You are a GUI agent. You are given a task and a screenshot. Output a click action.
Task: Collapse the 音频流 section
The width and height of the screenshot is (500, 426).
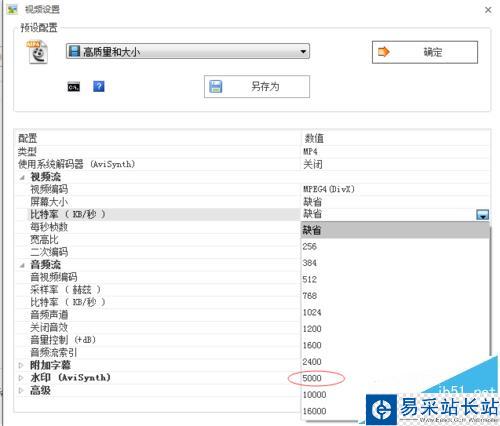point(22,265)
